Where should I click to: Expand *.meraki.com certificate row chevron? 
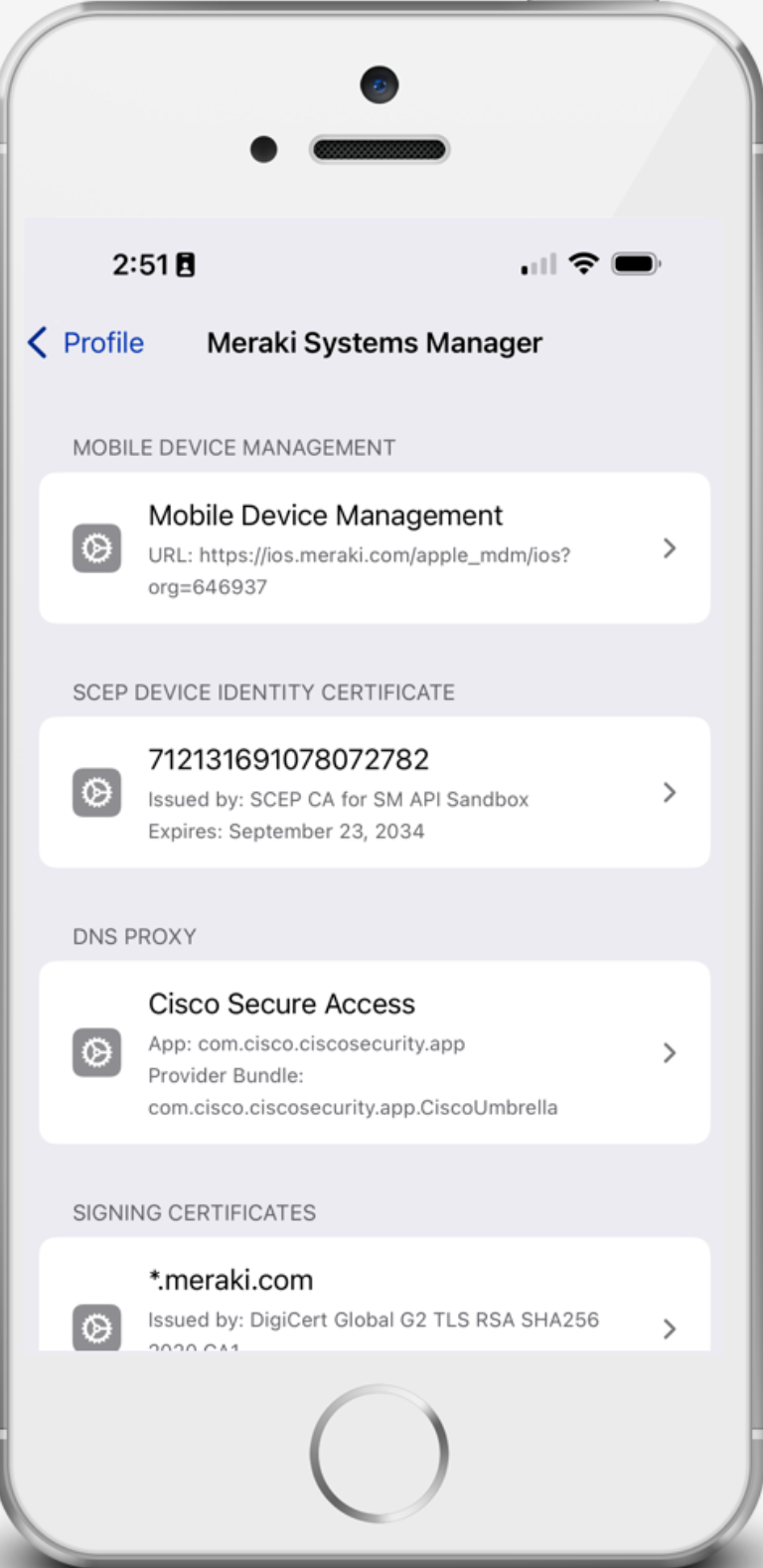pos(670,1329)
